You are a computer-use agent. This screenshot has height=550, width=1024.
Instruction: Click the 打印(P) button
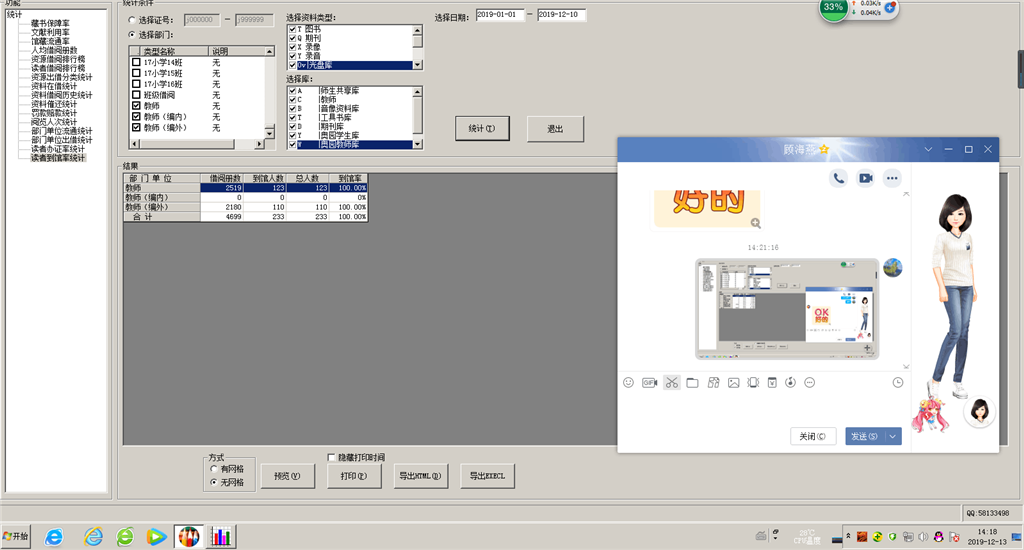click(x=354, y=476)
